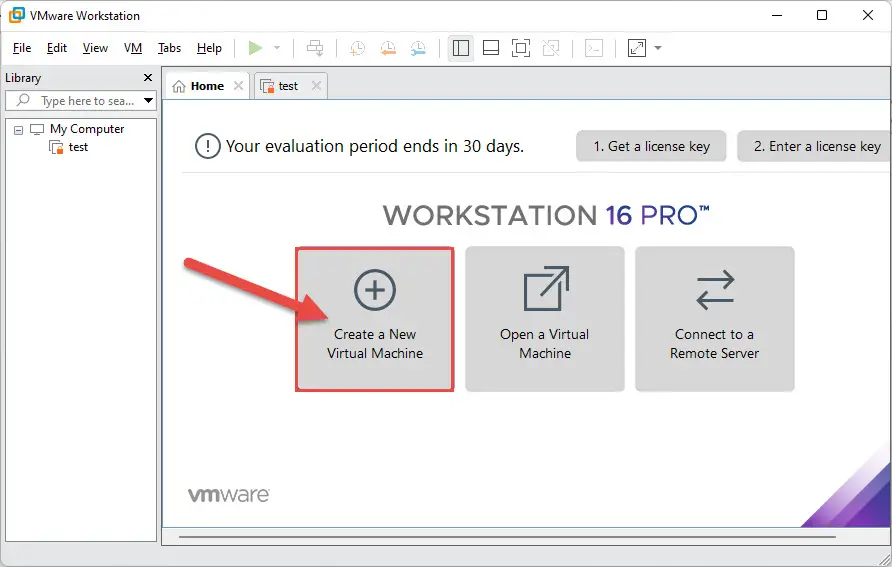The height and width of the screenshot is (567, 892).
Task: Click Connect to a Remote Server tile
Action: click(x=715, y=319)
